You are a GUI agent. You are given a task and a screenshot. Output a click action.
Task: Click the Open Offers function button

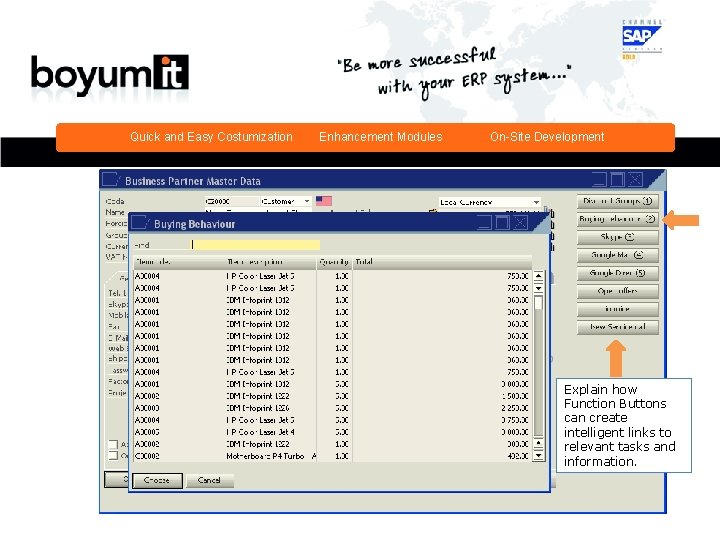(x=618, y=291)
